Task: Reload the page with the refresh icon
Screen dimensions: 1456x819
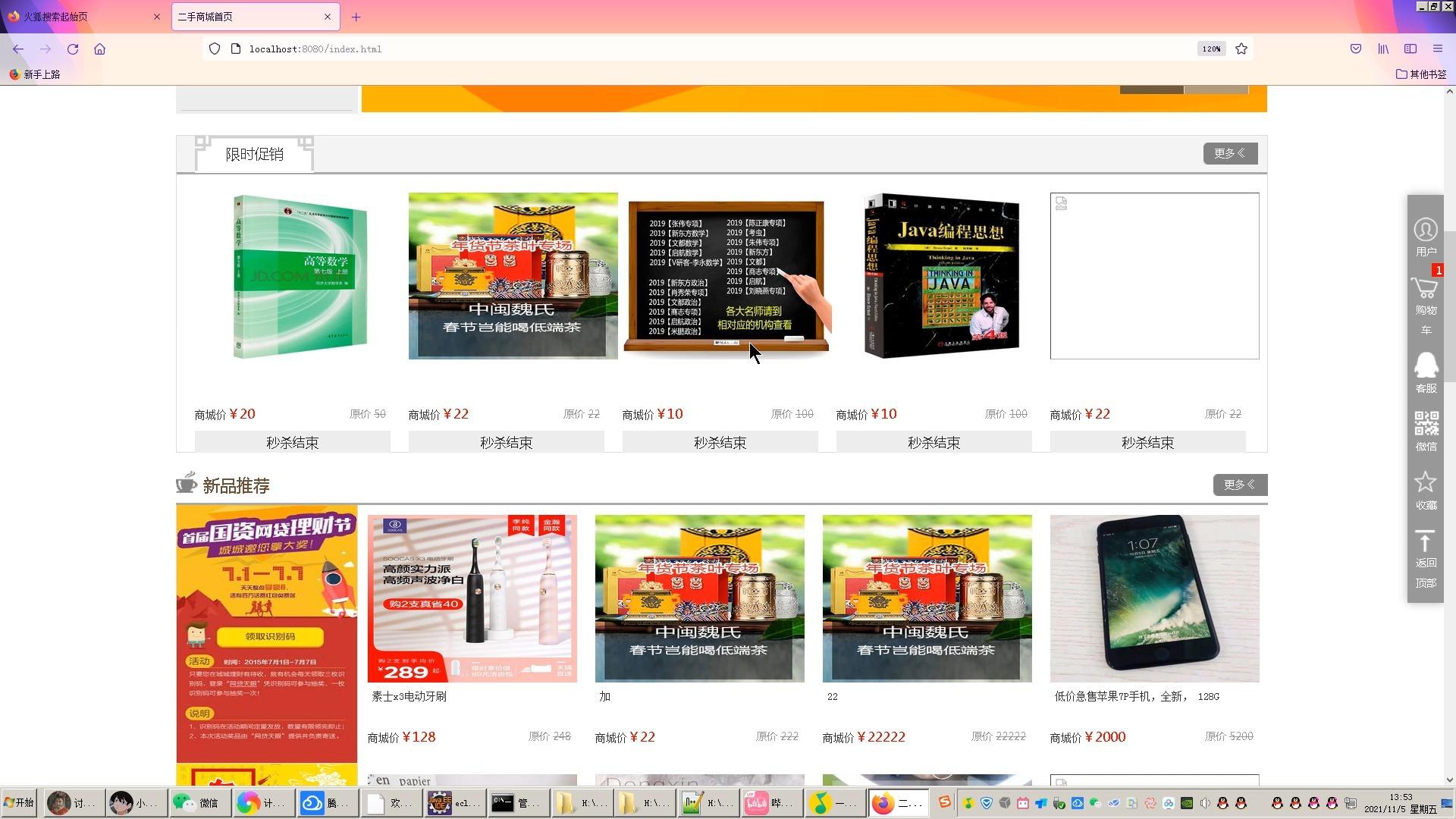Action: tap(73, 49)
